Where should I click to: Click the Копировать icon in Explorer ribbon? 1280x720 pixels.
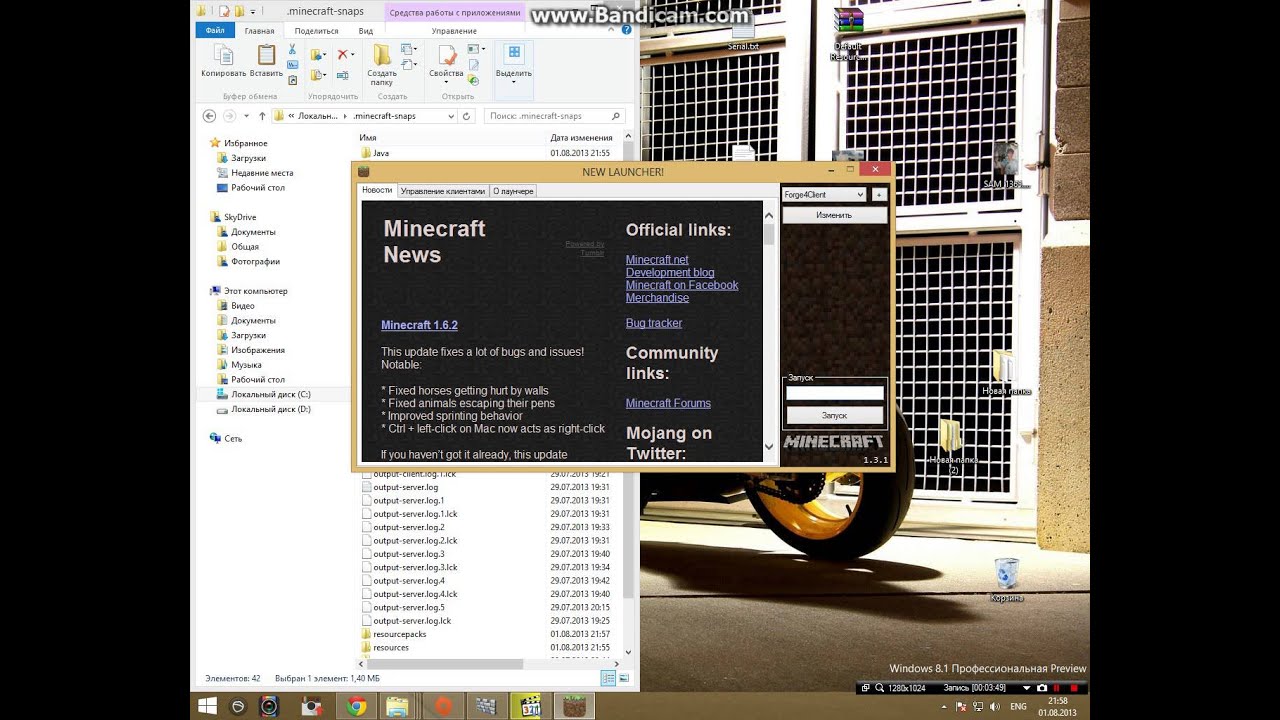click(x=223, y=55)
